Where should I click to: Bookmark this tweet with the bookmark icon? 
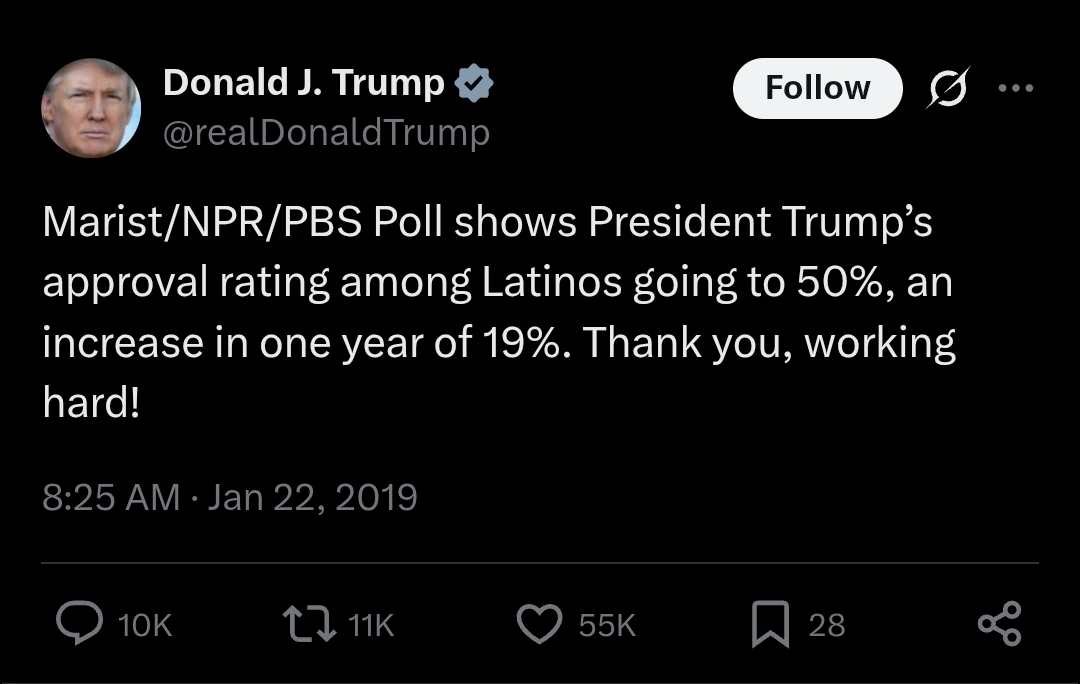[770, 624]
